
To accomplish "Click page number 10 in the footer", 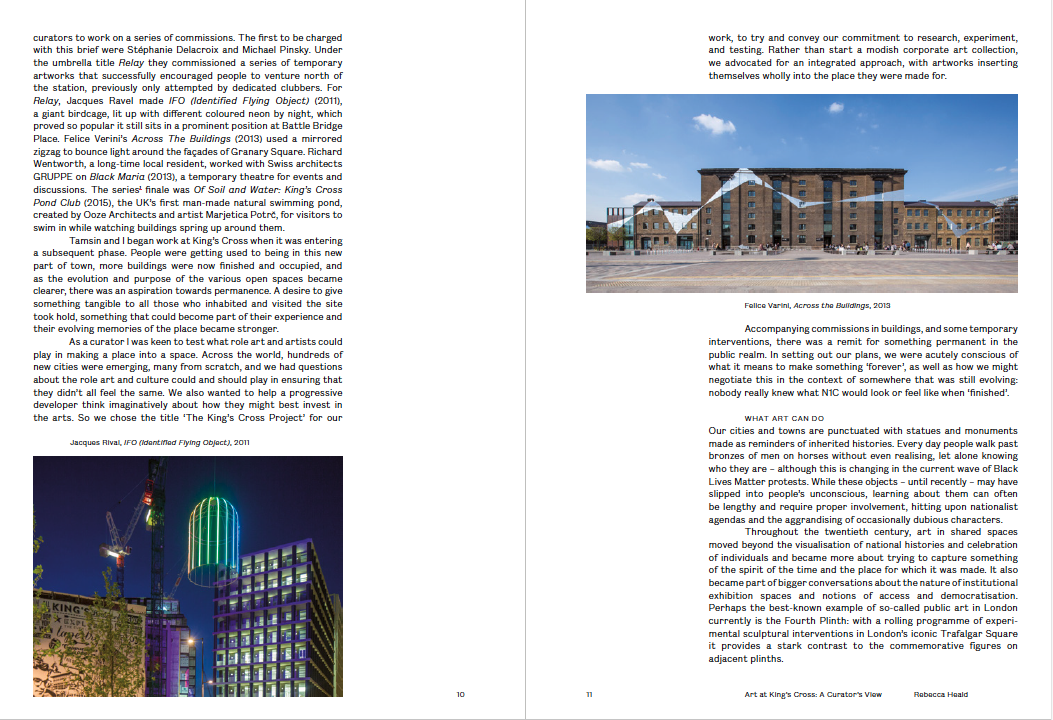I will tap(460, 694).
